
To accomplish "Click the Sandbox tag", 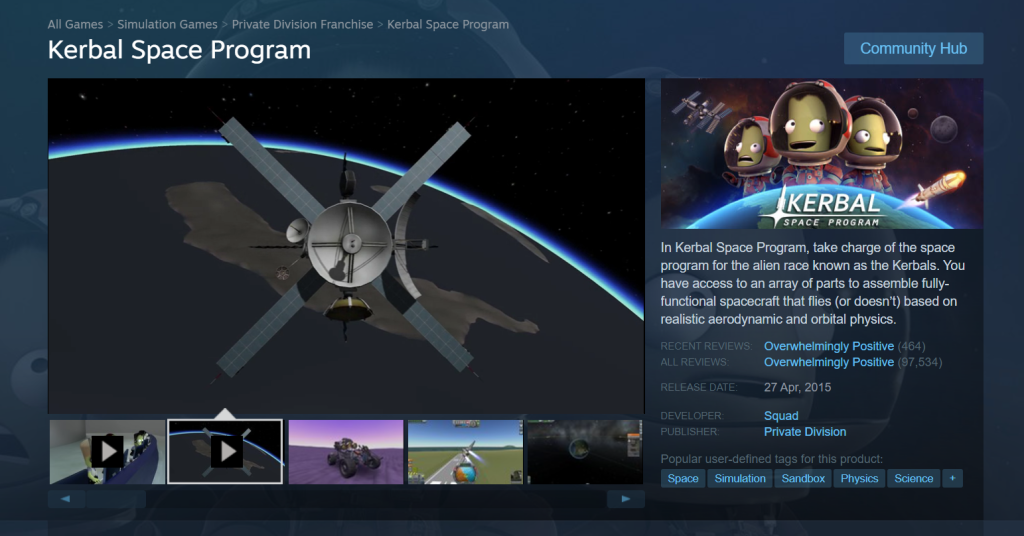I will 803,479.
